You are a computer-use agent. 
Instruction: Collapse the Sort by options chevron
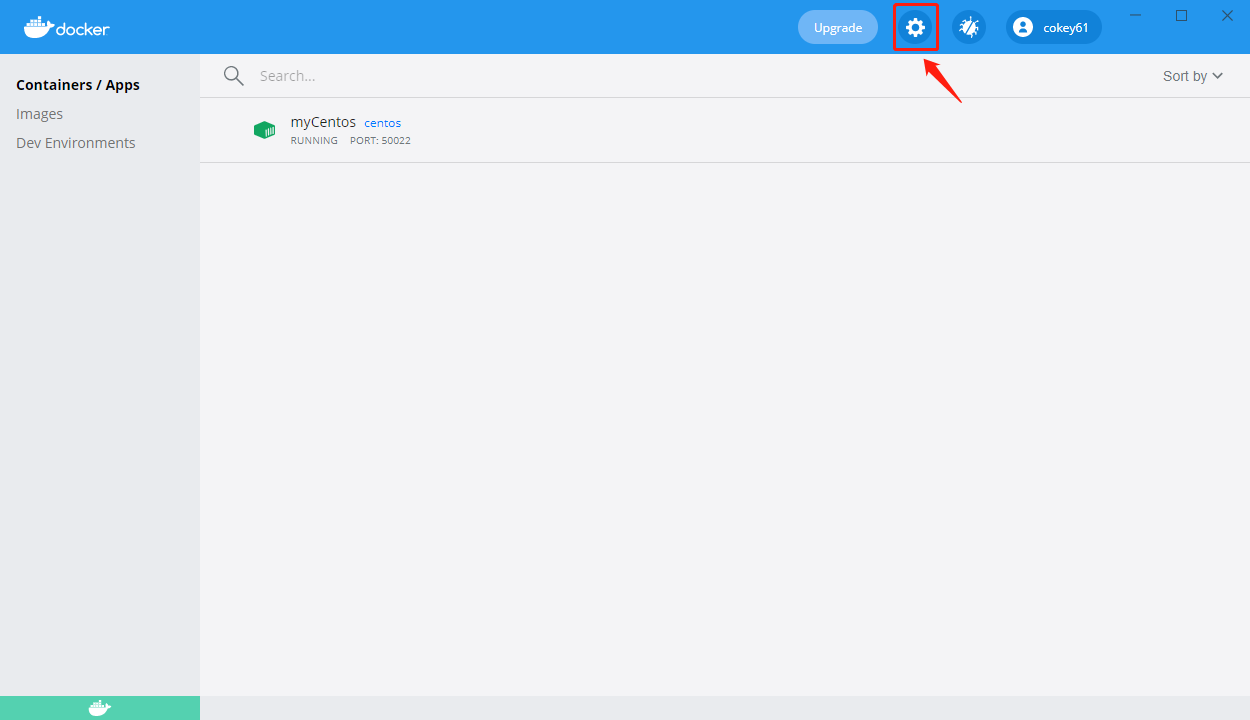tap(1220, 75)
